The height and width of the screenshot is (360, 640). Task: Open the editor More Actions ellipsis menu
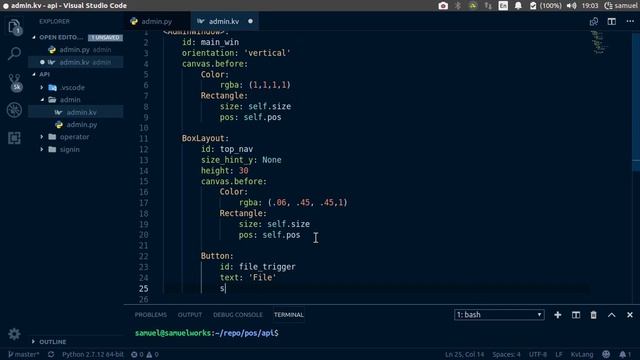pyautogui.click(x=630, y=21)
